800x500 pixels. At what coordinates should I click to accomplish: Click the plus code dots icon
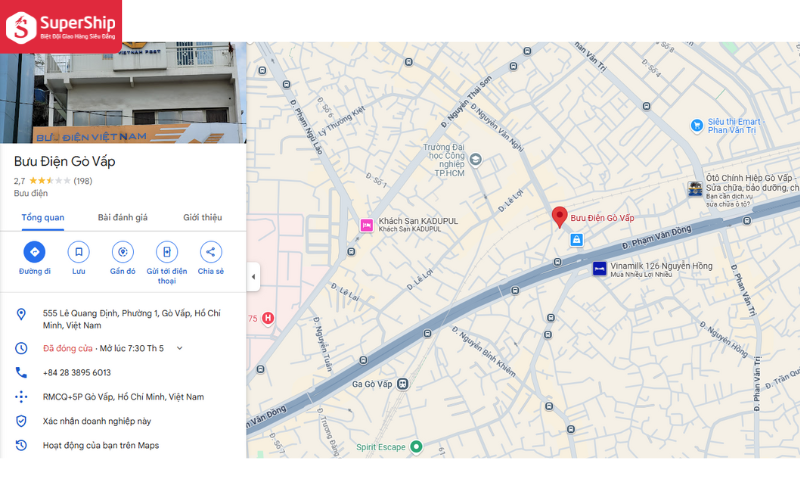pyautogui.click(x=21, y=397)
